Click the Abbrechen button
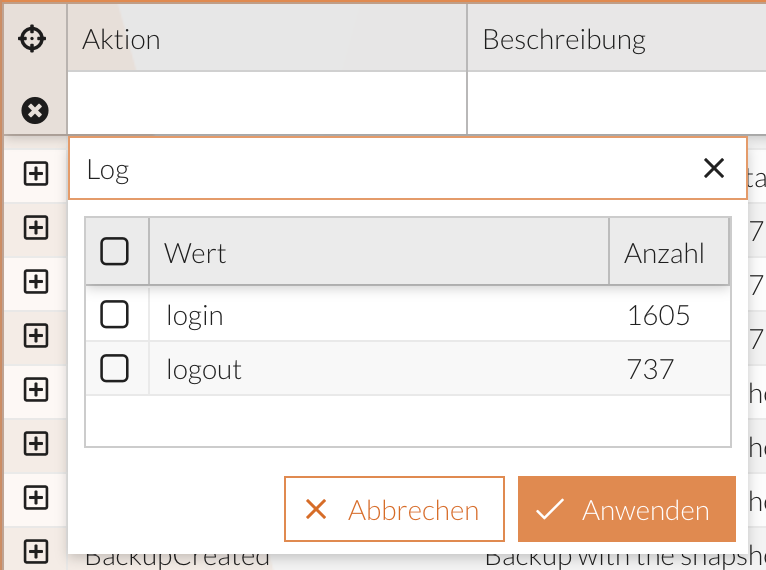 394,510
